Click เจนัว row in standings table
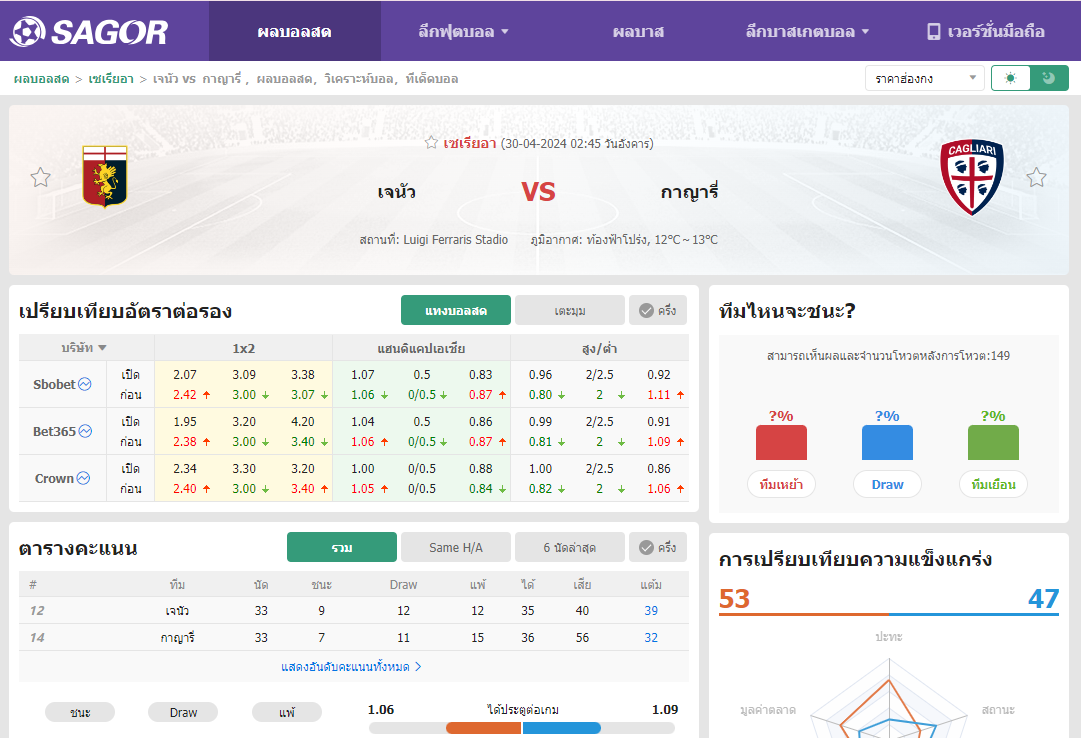This screenshot has width=1081, height=738. (x=354, y=610)
